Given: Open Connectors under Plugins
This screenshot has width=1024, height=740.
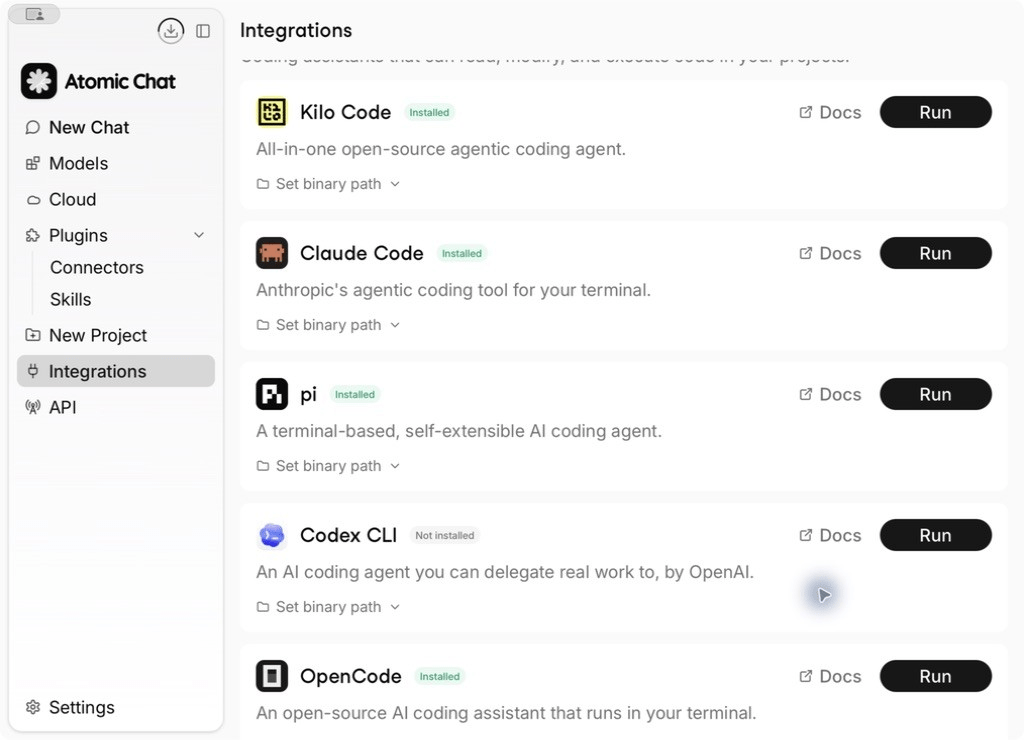Looking at the screenshot, I should pos(97,268).
